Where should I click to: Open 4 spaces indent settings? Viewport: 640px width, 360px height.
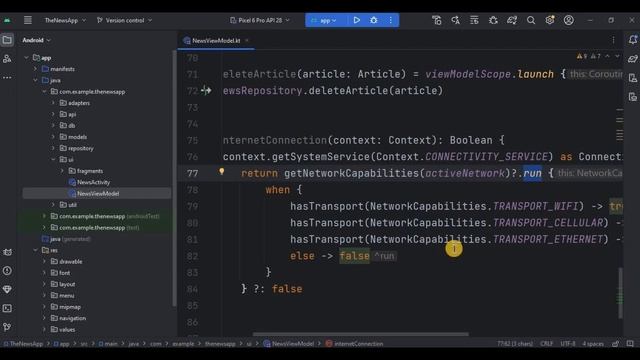(593, 344)
